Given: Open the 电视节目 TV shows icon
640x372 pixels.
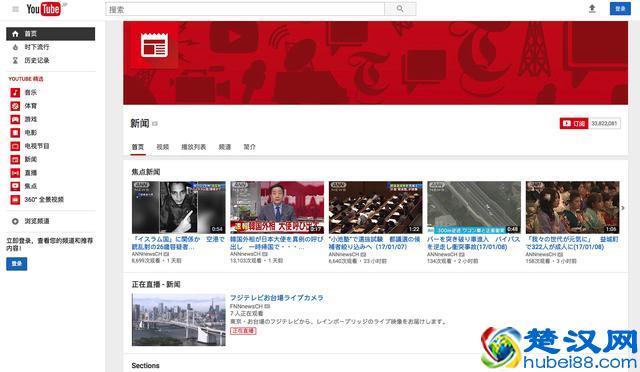Looking at the screenshot, I should click(x=15, y=146).
